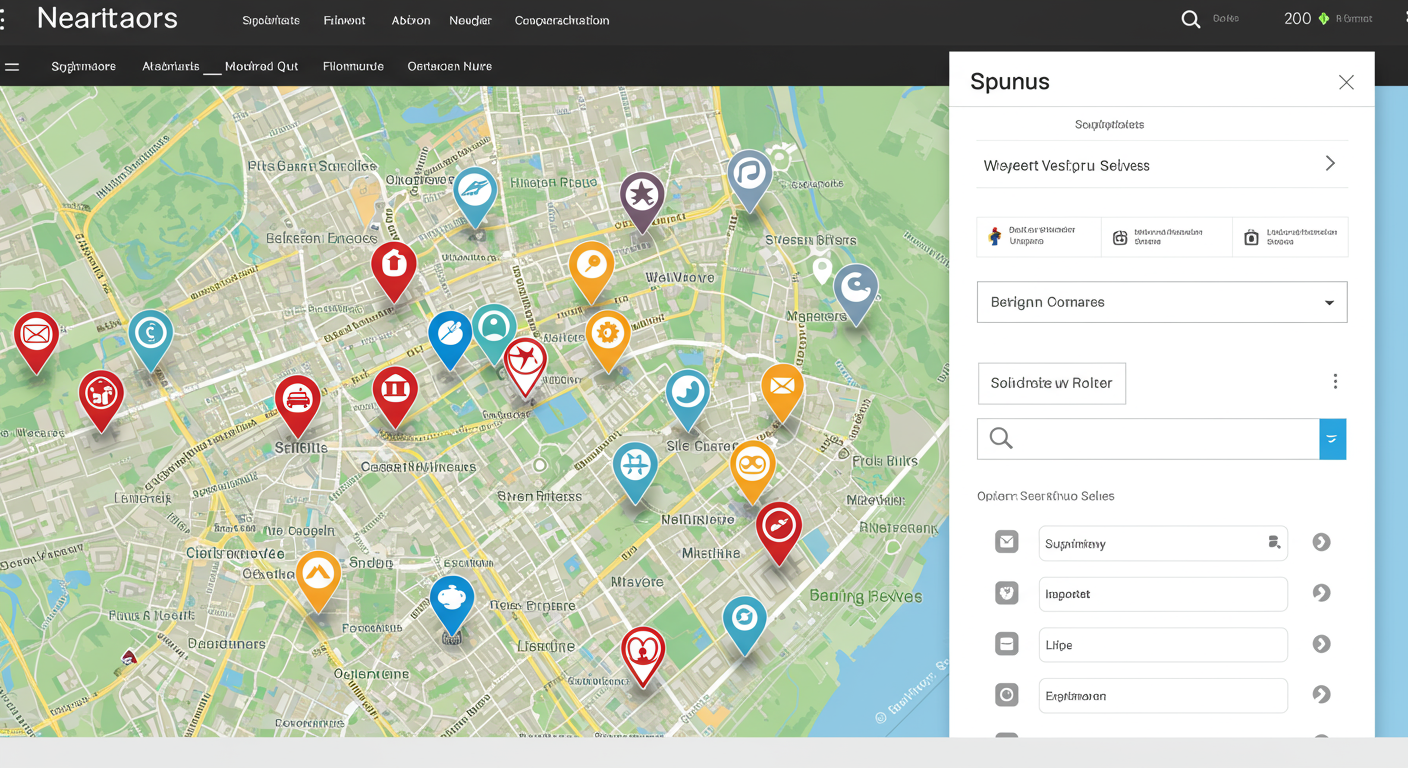Open the Berignn Comares dropdown

pyautogui.click(x=1161, y=302)
